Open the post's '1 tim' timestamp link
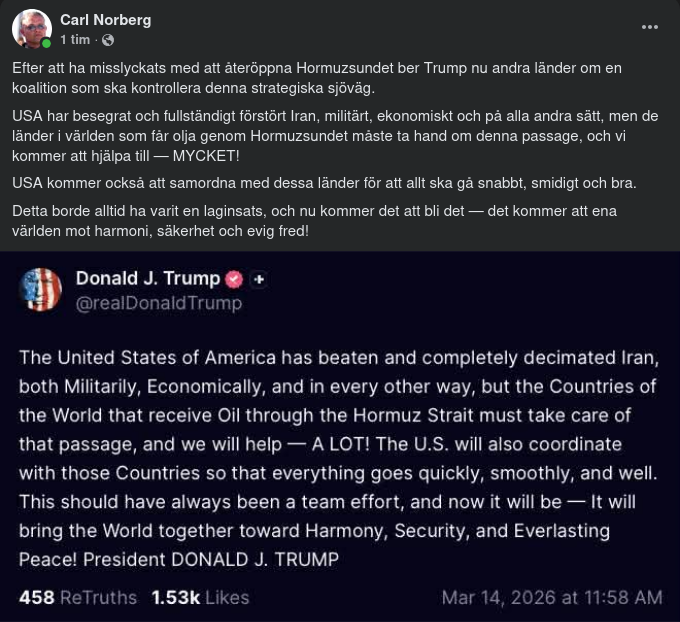 (x=75, y=40)
